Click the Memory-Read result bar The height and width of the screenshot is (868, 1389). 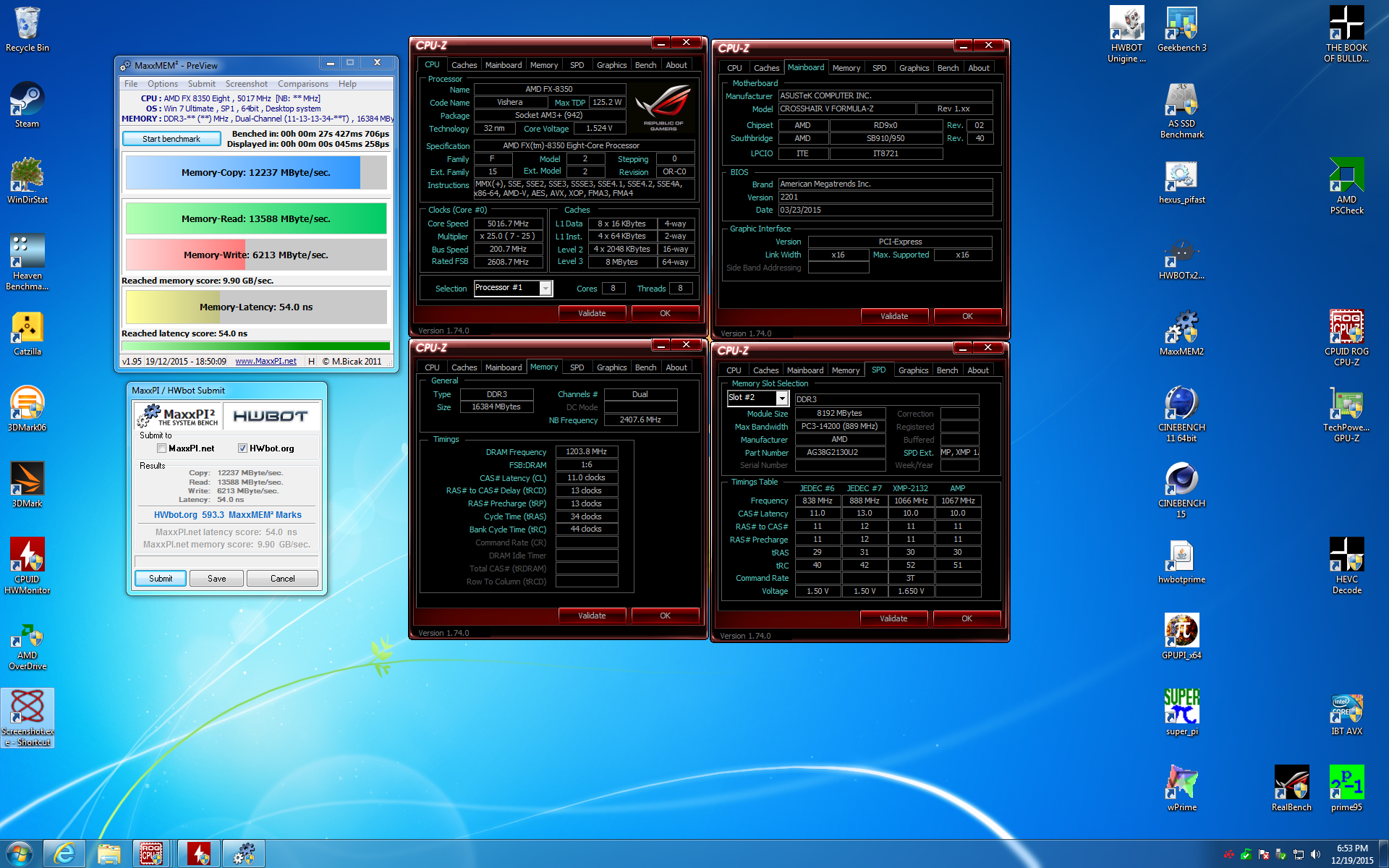pos(256,218)
